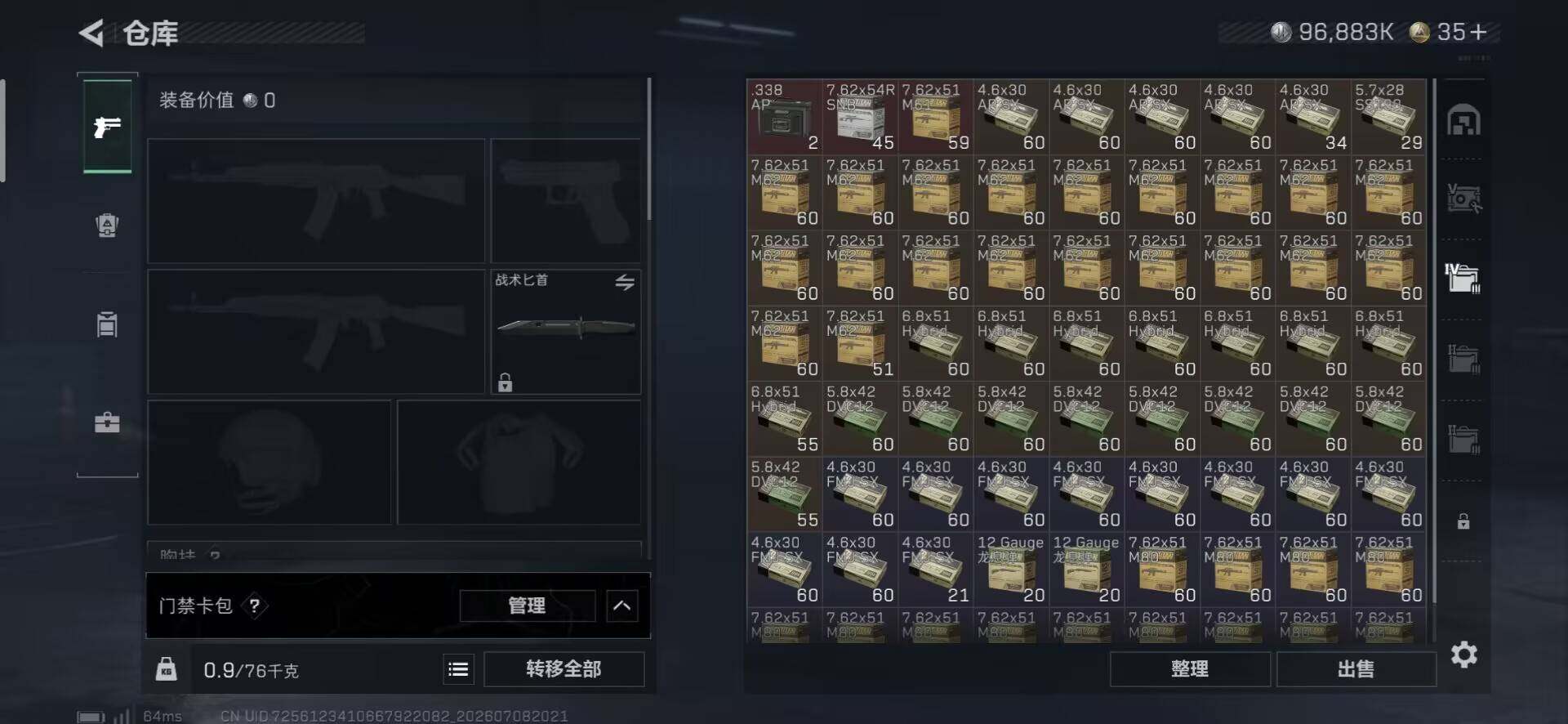The image size is (1568, 724).
Task: Click the padlock in right sidebar
Action: 1463,521
